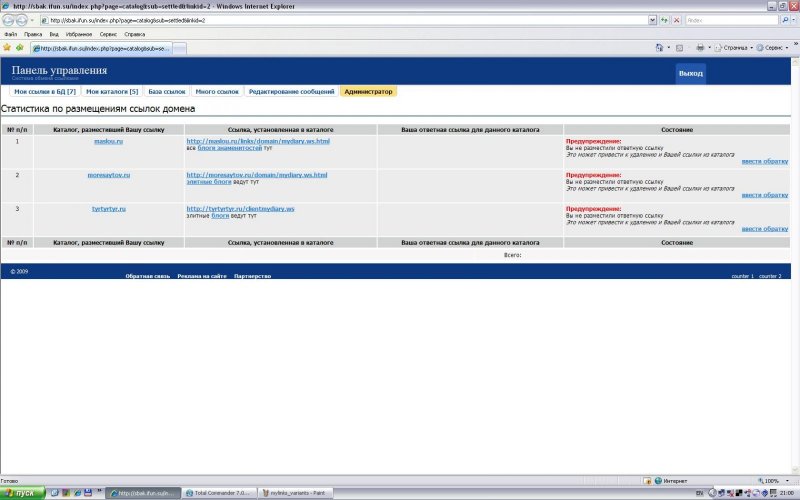800x500 pixels.
Task: Click the Windows Start button
Action: click(20, 493)
